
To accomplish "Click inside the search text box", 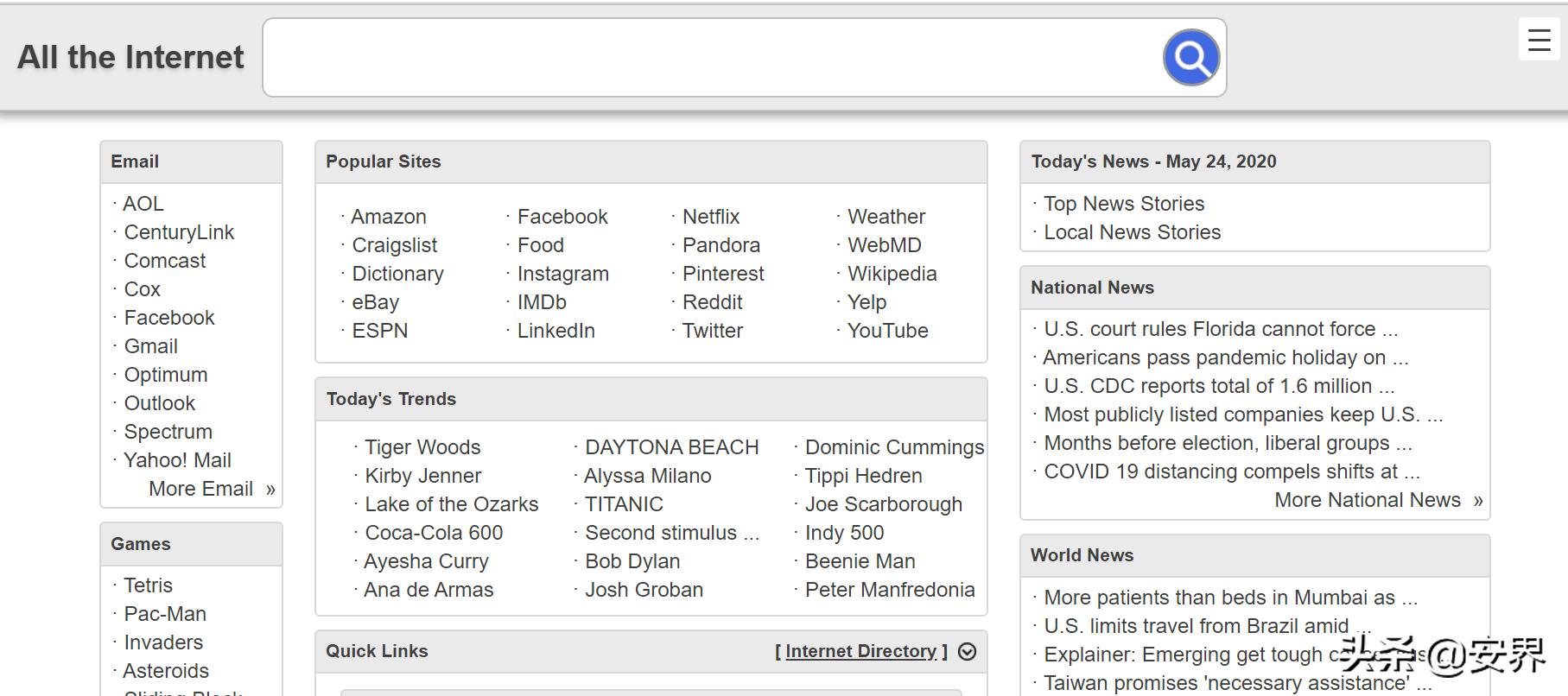I will pos(708,58).
